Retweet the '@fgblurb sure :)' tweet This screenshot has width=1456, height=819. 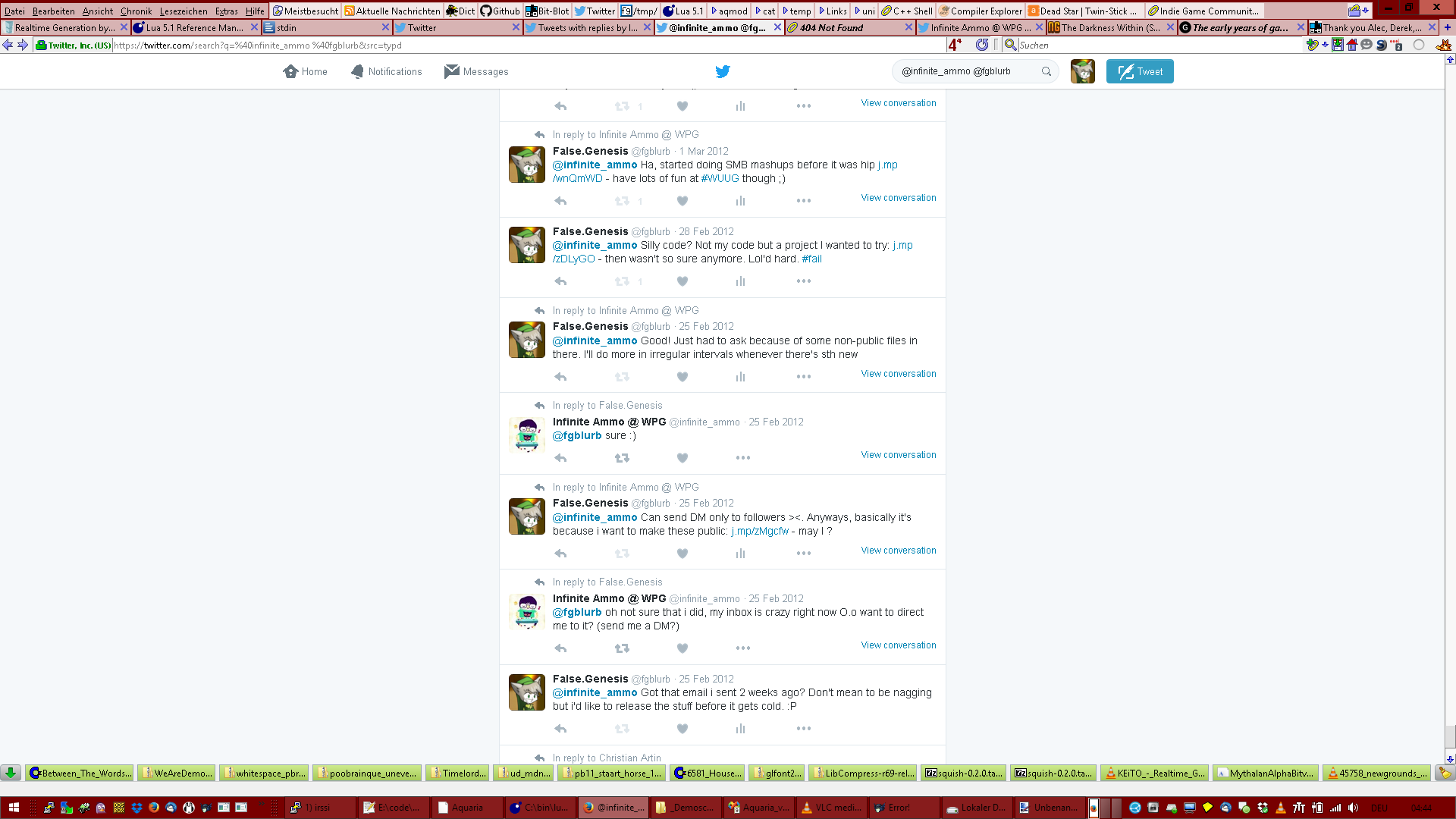tap(622, 458)
